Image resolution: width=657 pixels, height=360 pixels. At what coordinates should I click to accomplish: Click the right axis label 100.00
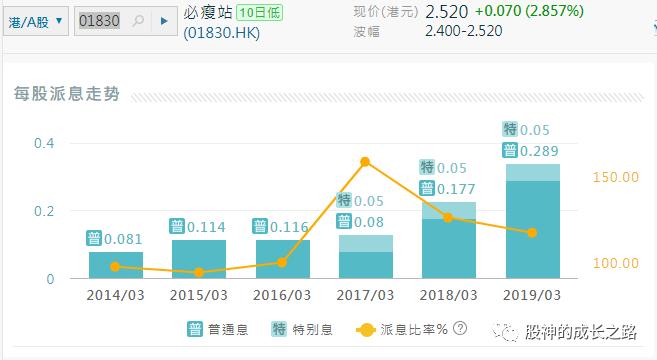[616, 263]
